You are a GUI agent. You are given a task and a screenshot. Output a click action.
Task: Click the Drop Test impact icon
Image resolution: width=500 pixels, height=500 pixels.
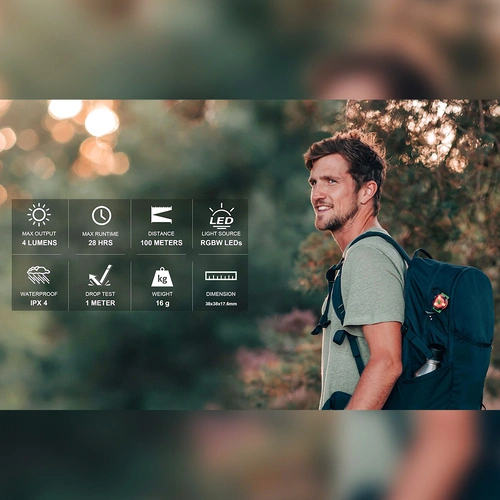pyautogui.click(x=100, y=275)
